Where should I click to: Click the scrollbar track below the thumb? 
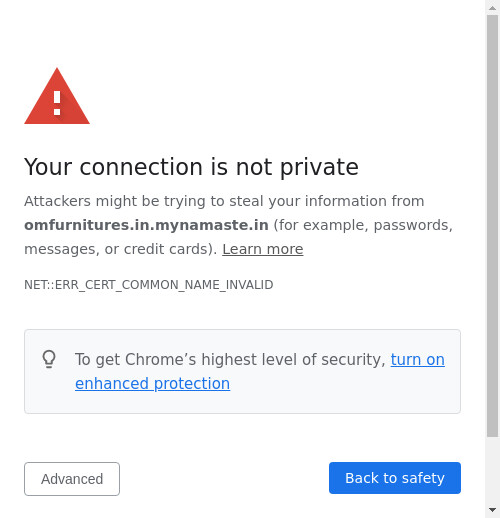(492, 470)
